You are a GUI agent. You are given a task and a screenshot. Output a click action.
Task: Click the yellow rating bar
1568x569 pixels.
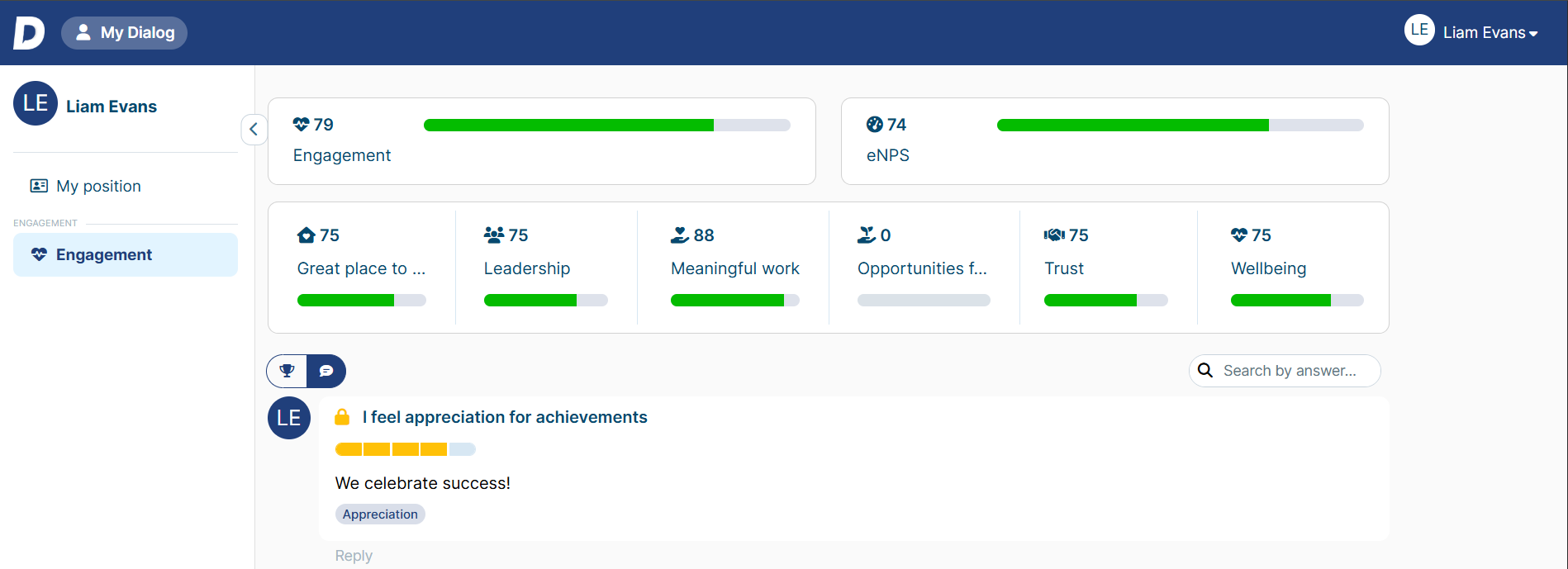point(406,449)
